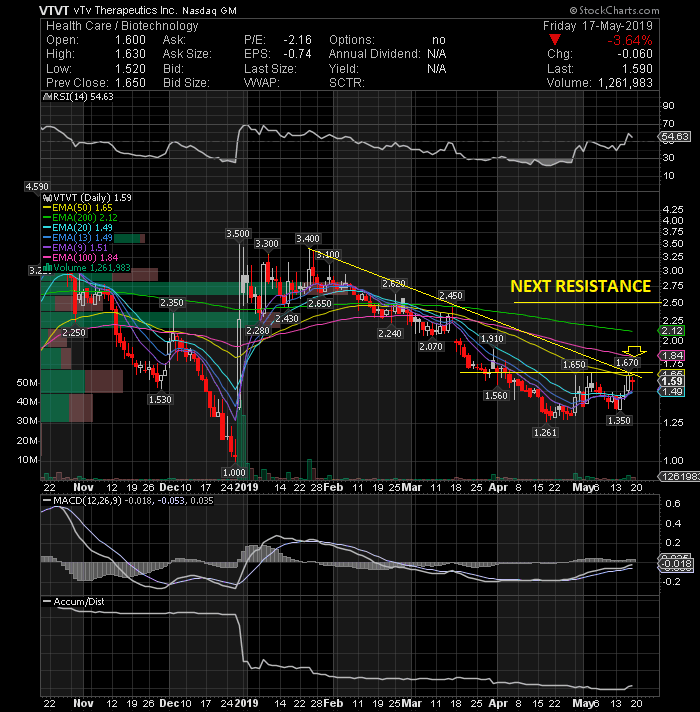Click the EPS value -0.74
The width and height of the screenshot is (700, 712).
pyautogui.click(x=297, y=54)
